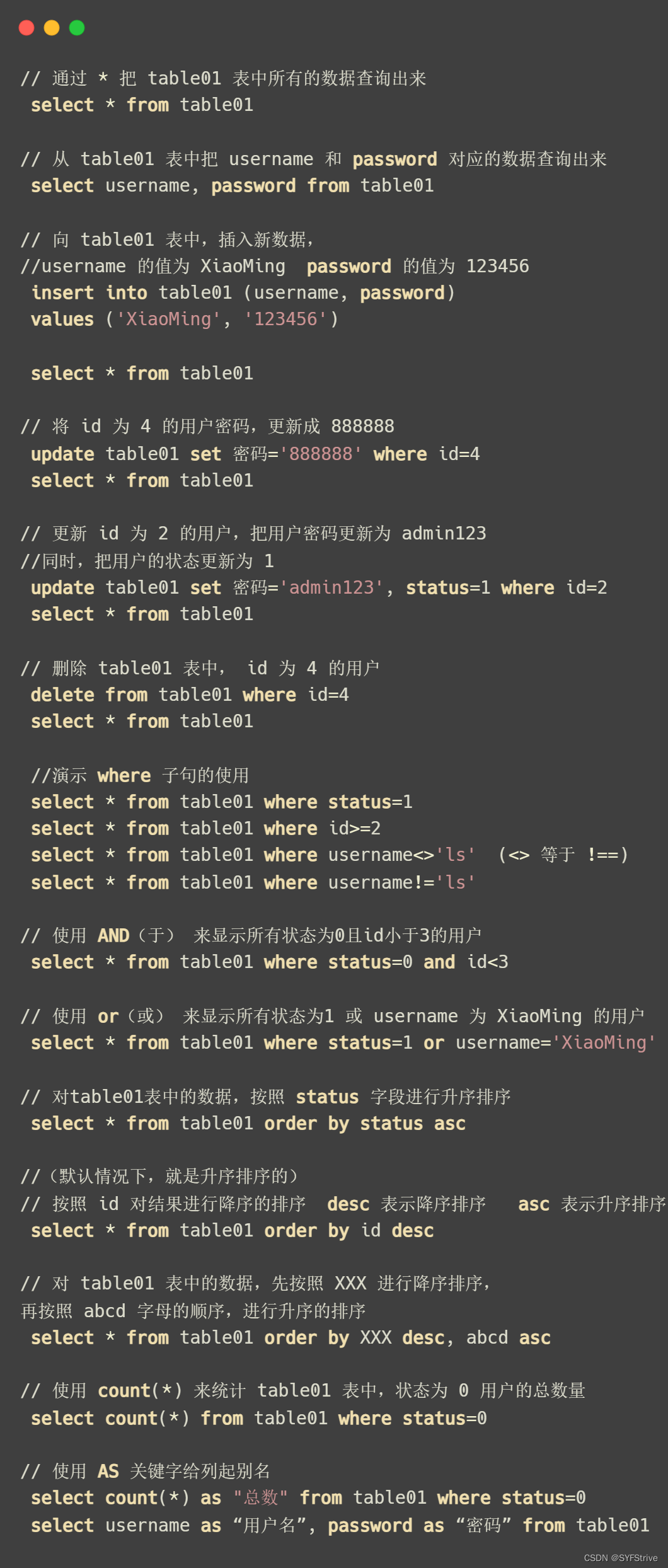Click the '888888' password string
This screenshot has height=1568, width=668.
(321, 454)
